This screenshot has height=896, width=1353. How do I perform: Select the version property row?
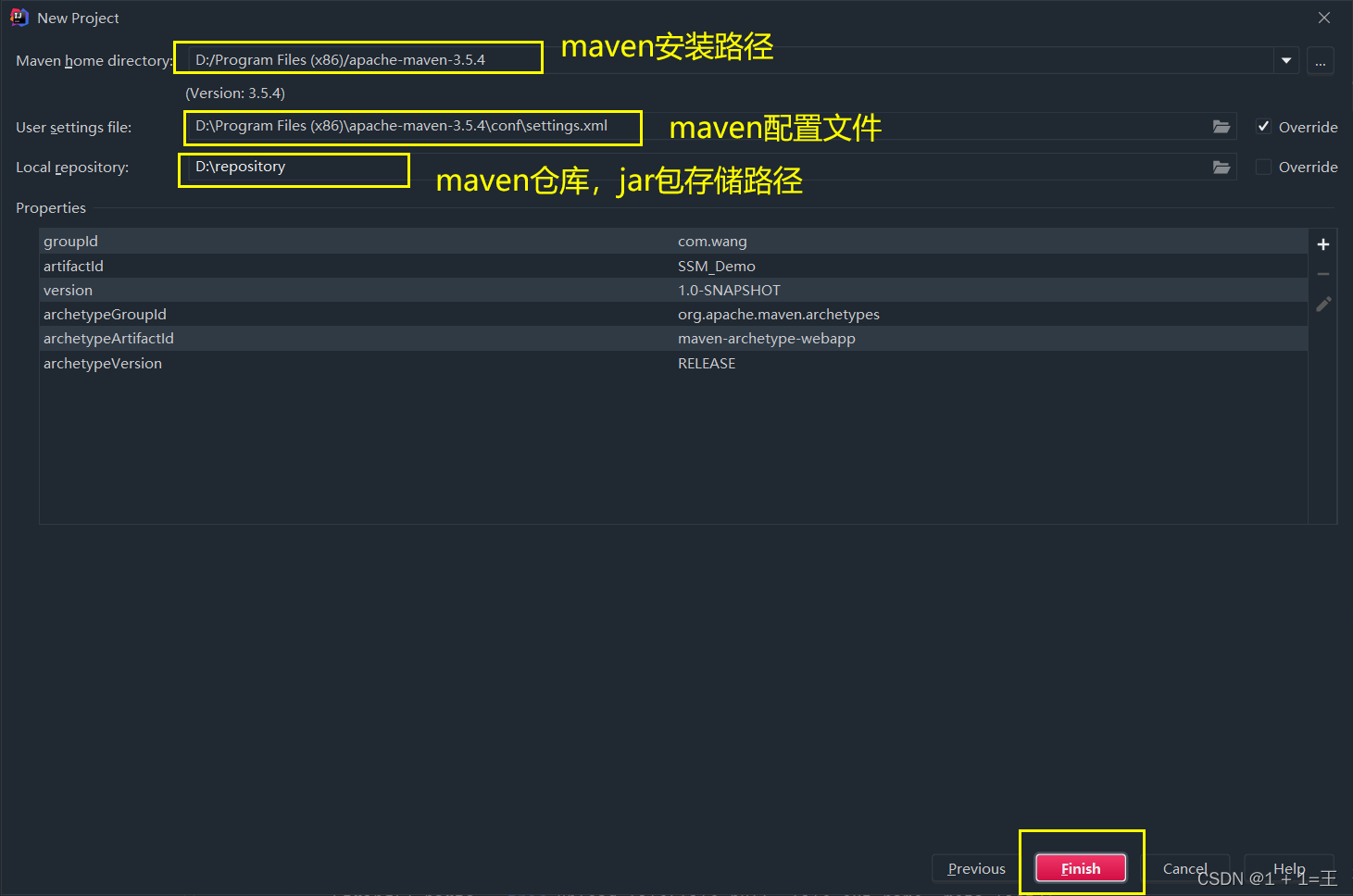[673, 290]
